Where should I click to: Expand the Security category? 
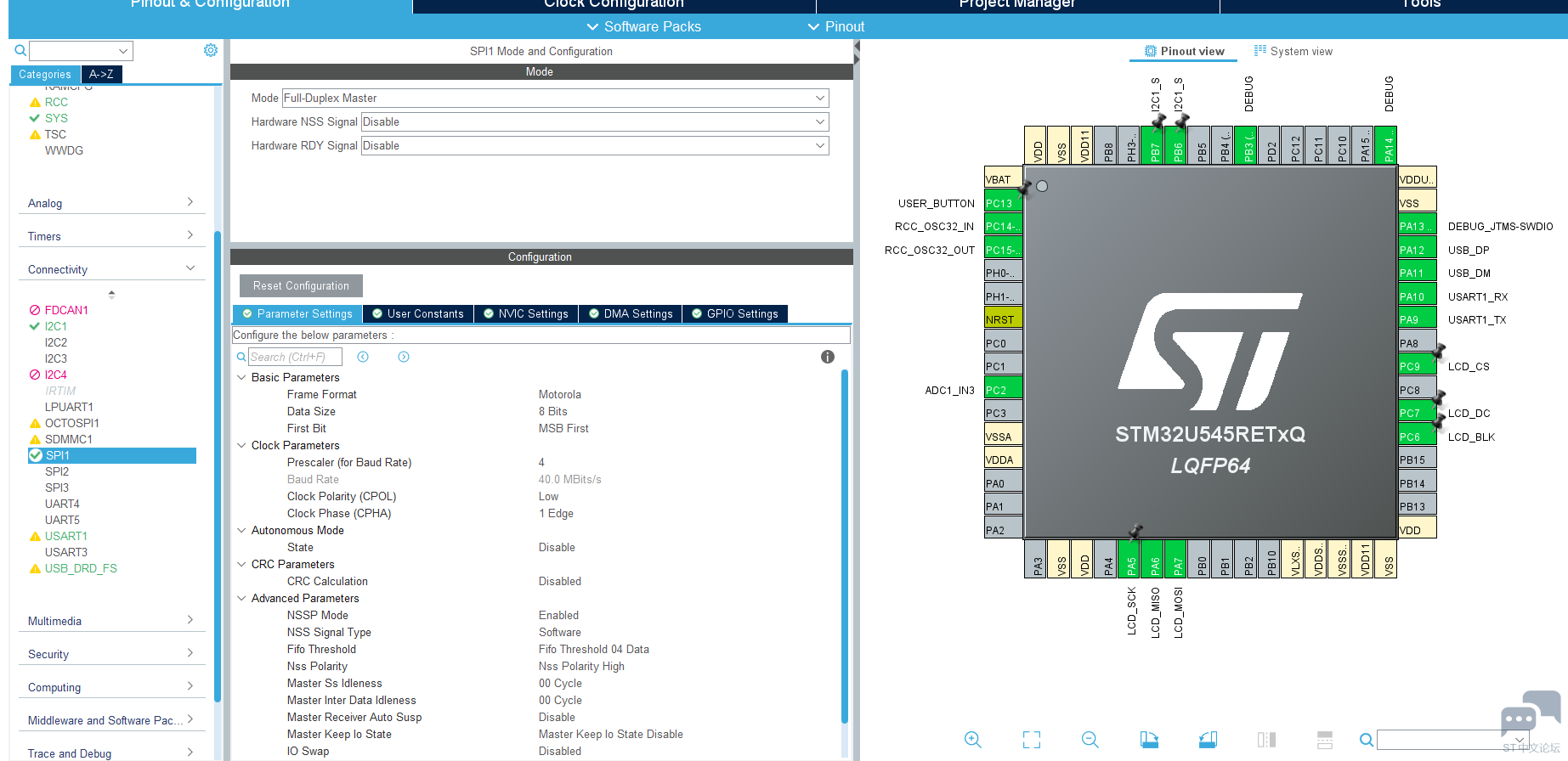click(111, 654)
